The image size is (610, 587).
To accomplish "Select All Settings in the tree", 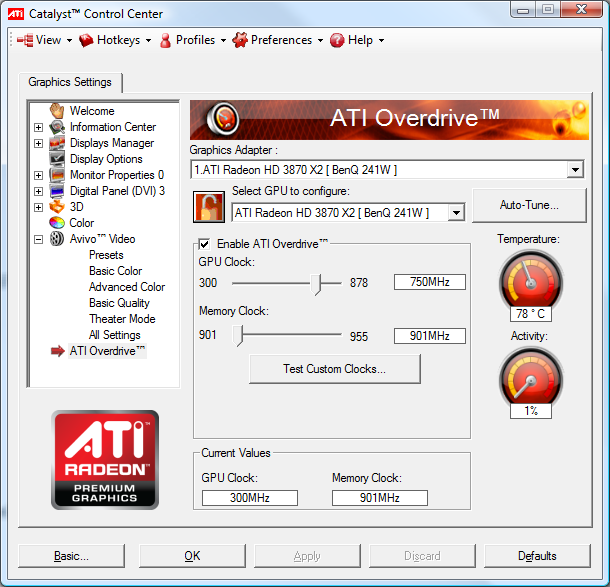I will [x=114, y=335].
